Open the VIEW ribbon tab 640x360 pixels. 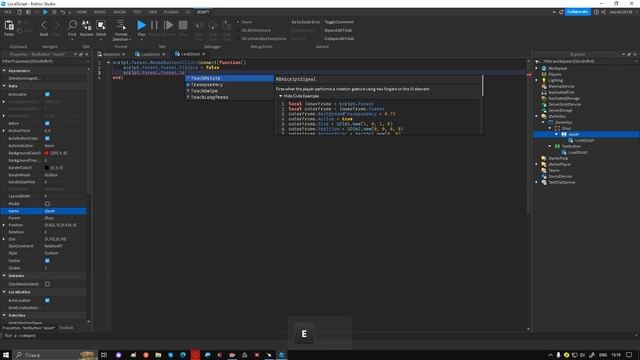click(x=152, y=12)
